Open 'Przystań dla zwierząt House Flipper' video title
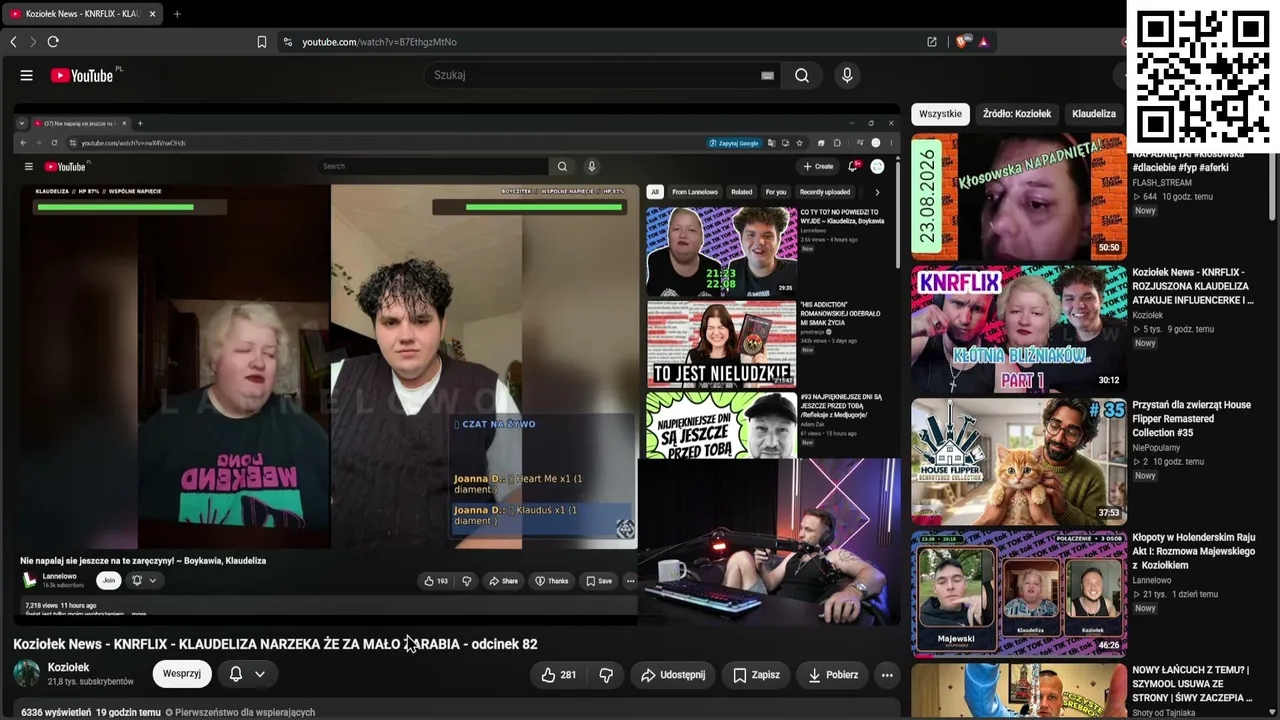 [x=1192, y=419]
